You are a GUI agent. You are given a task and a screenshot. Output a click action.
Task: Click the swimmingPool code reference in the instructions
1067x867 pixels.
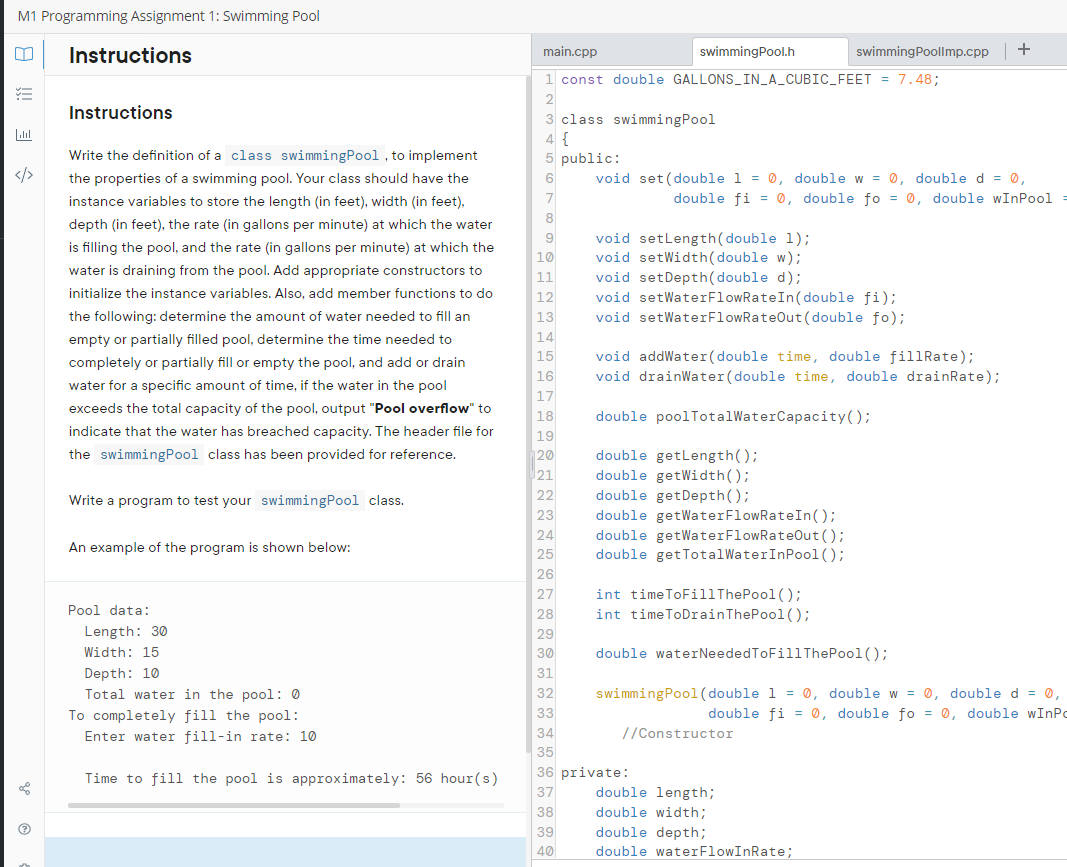149,454
